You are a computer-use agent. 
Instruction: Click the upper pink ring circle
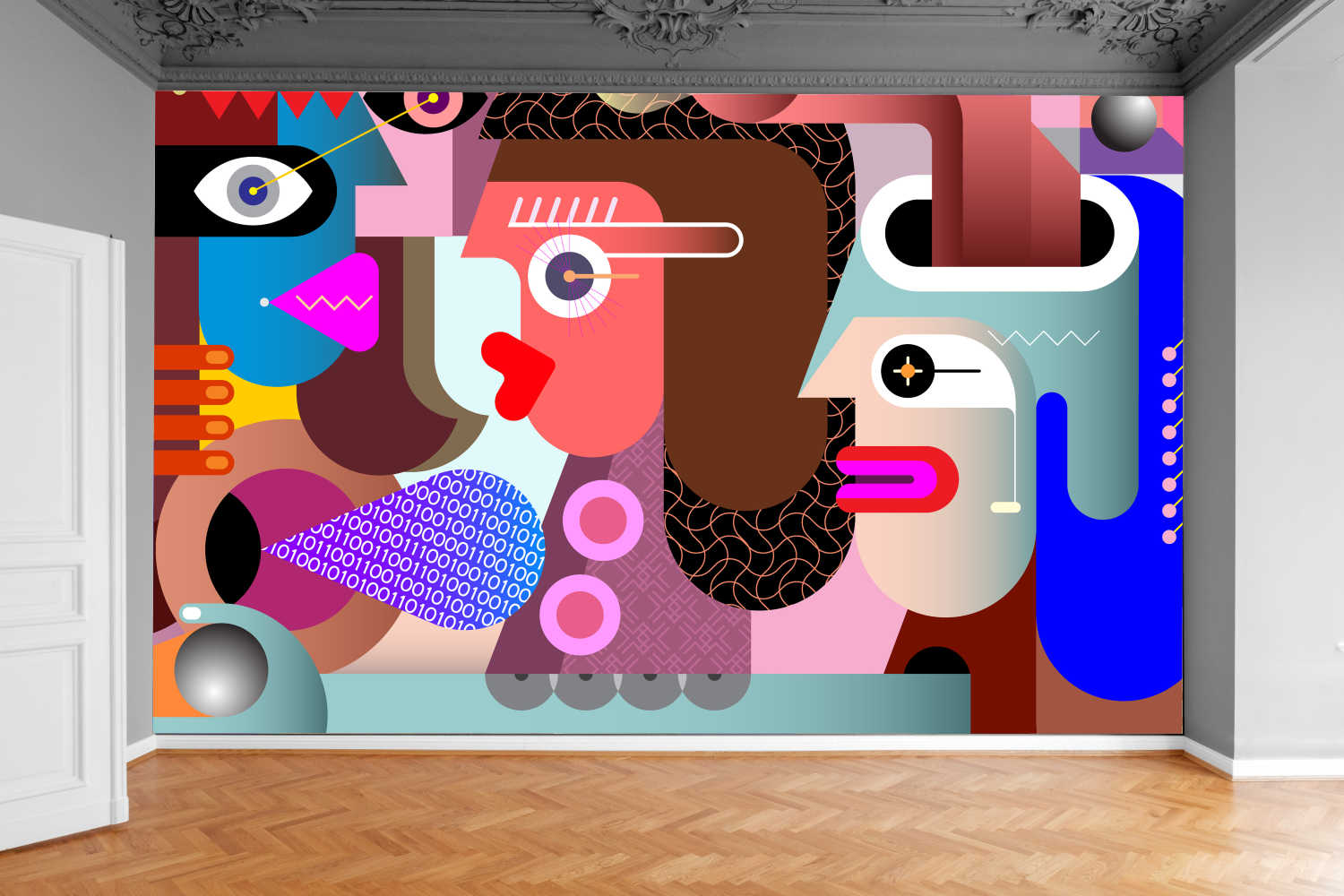coord(603,521)
